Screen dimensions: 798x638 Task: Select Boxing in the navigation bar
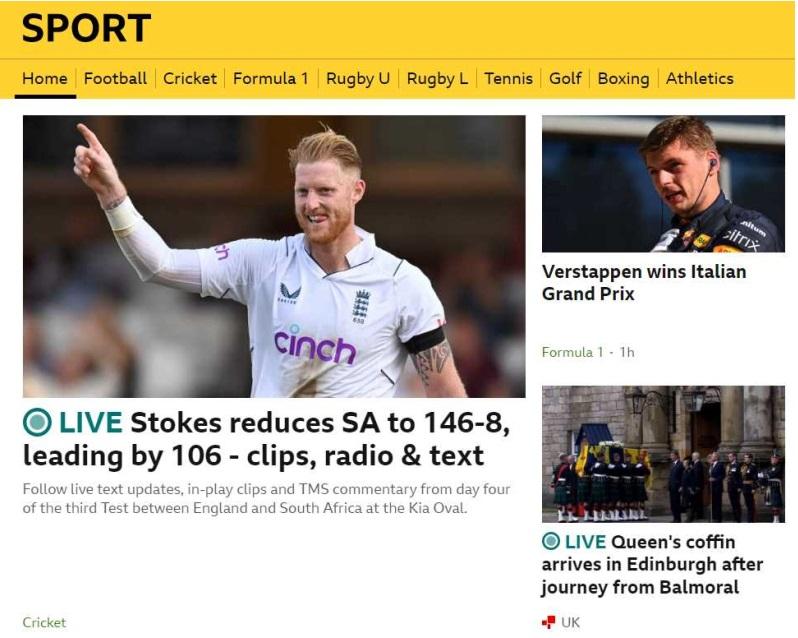623,78
